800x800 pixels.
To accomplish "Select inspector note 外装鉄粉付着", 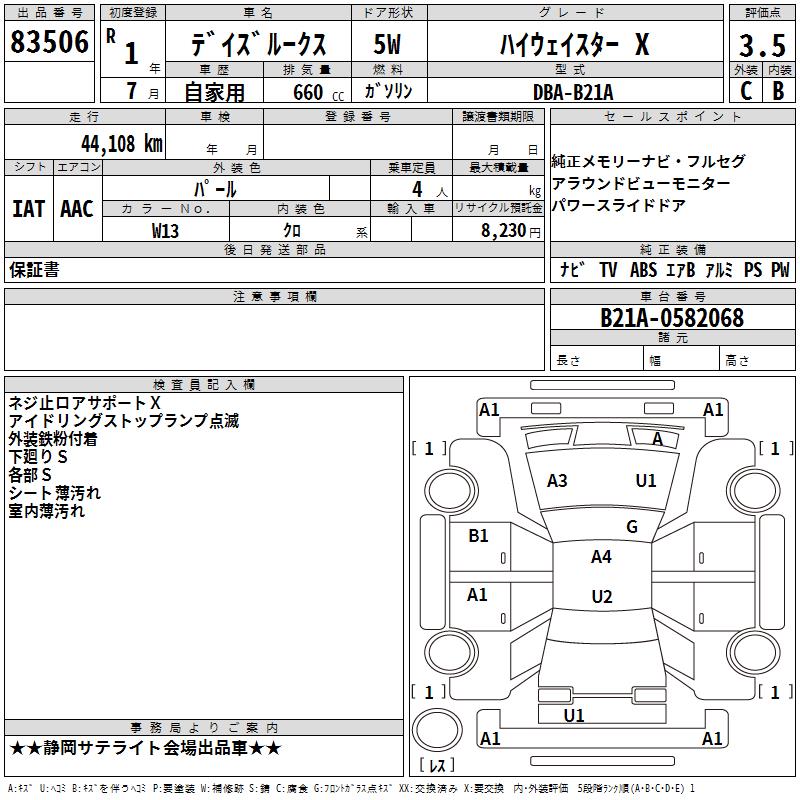I will point(53,439).
